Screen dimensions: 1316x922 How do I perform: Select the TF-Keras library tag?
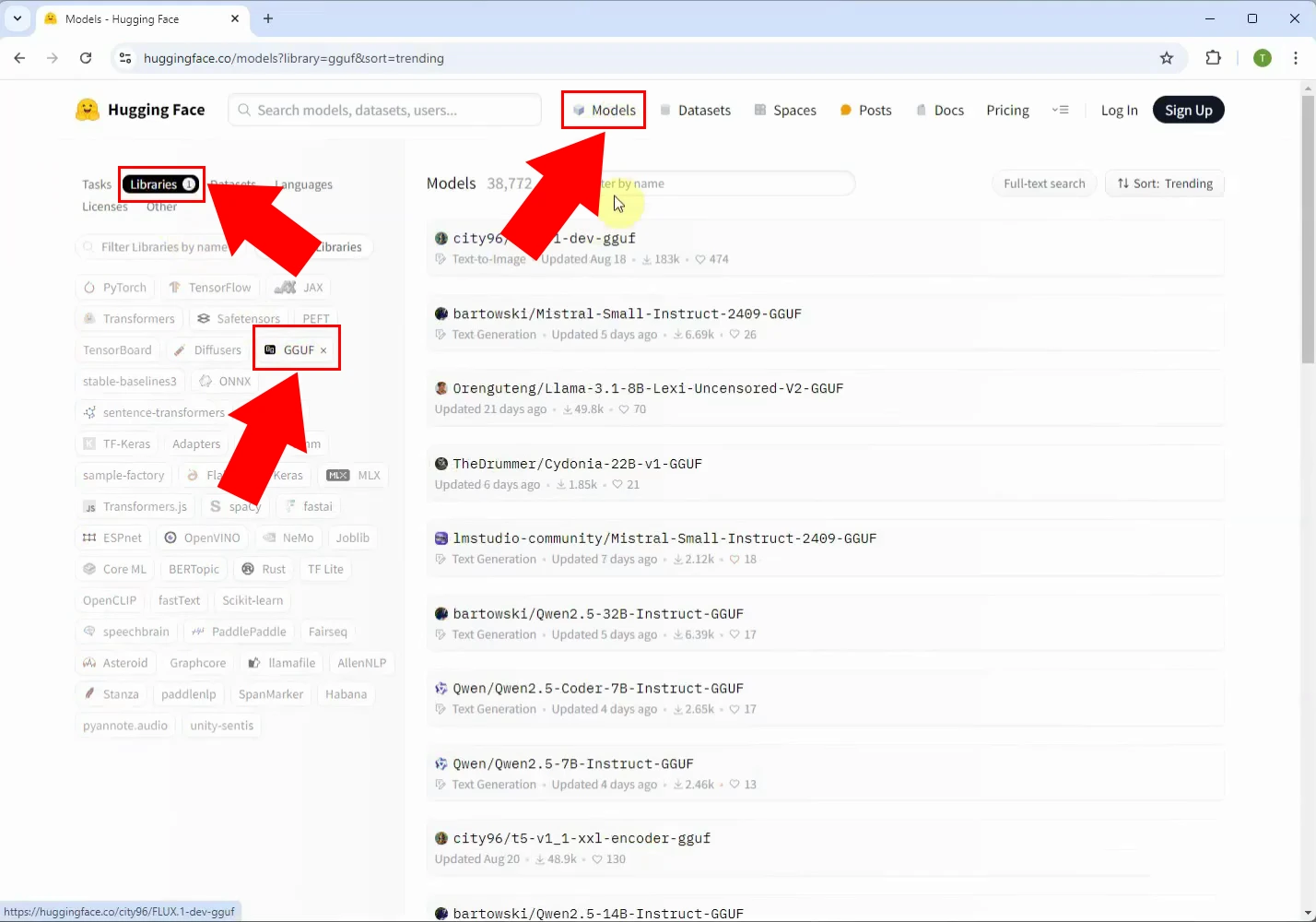tap(116, 444)
